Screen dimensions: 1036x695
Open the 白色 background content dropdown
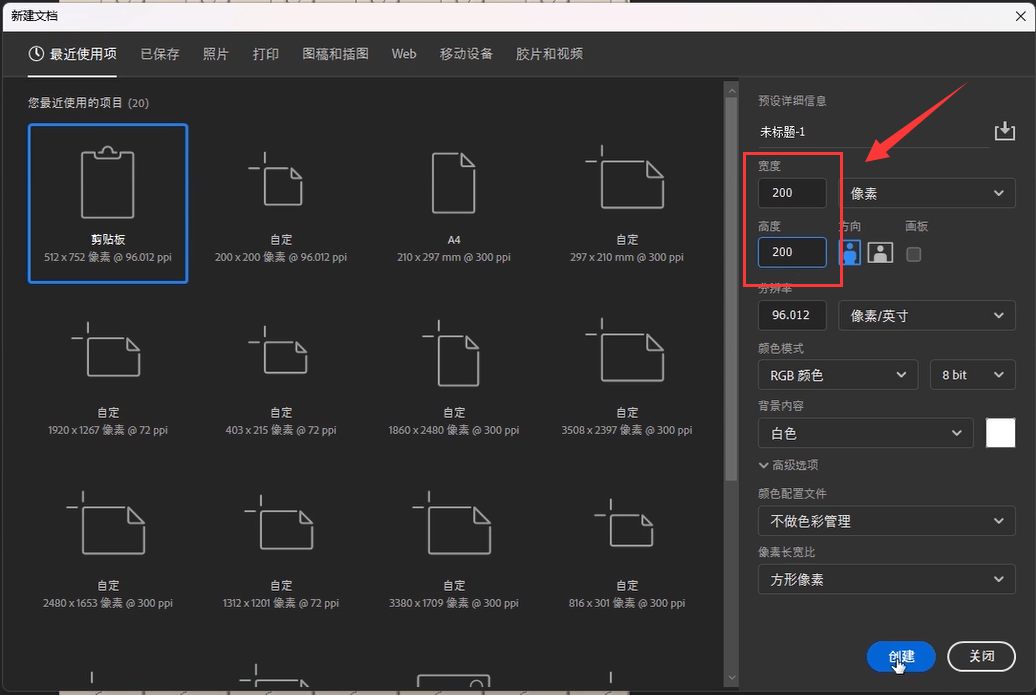(x=866, y=433)
